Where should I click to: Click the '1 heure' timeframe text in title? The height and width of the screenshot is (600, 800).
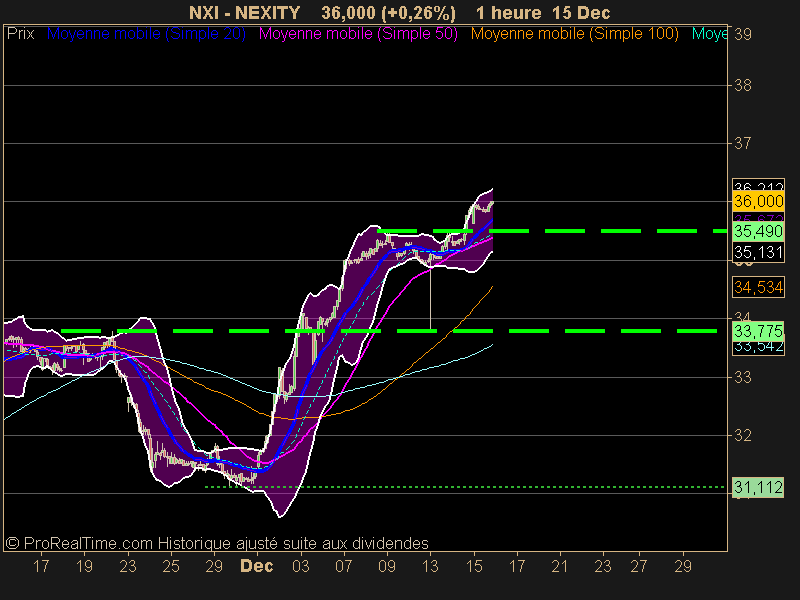508,12
